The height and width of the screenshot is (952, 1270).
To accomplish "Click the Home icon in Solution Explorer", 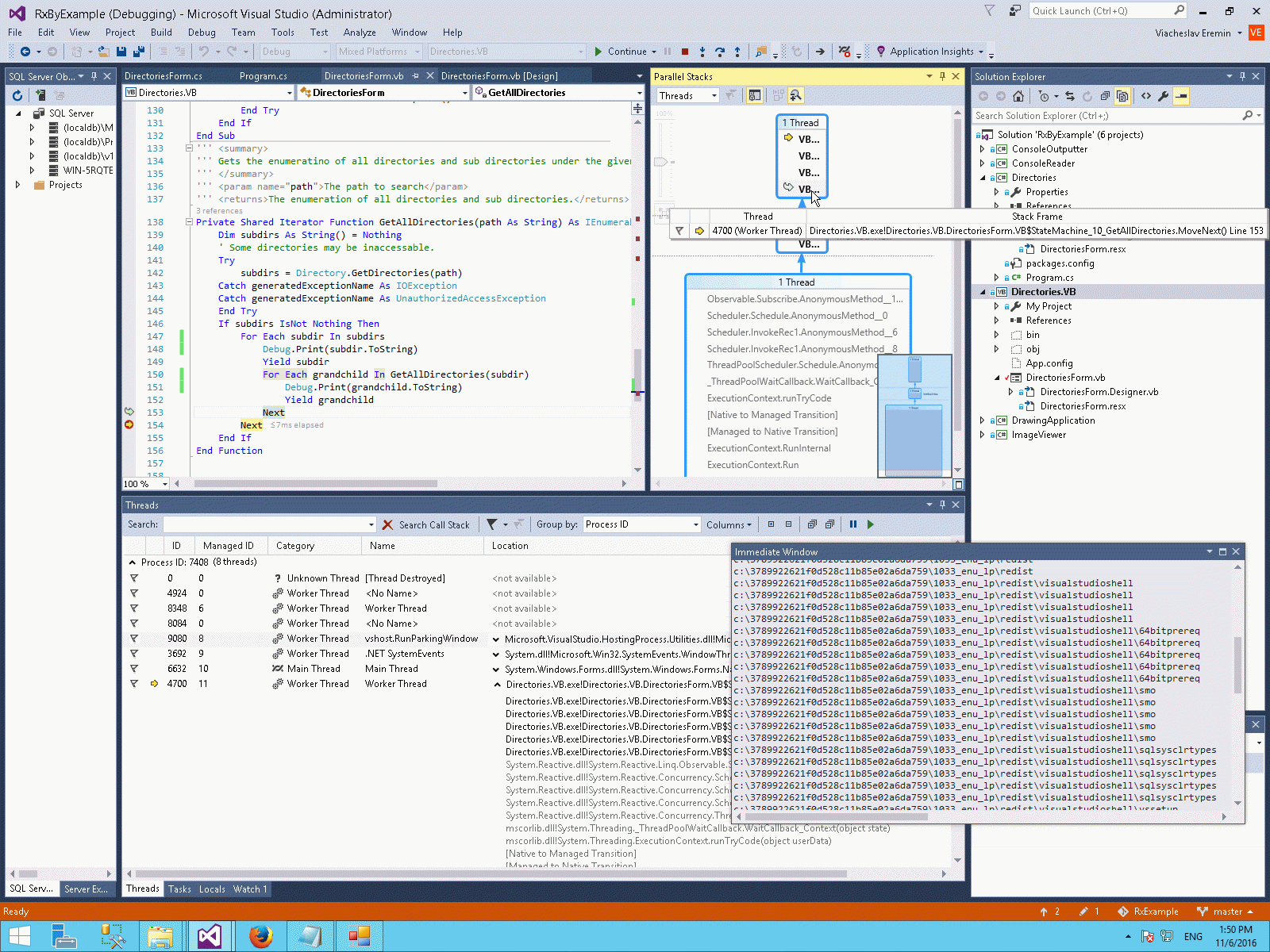I will [x=1018, y=96].
